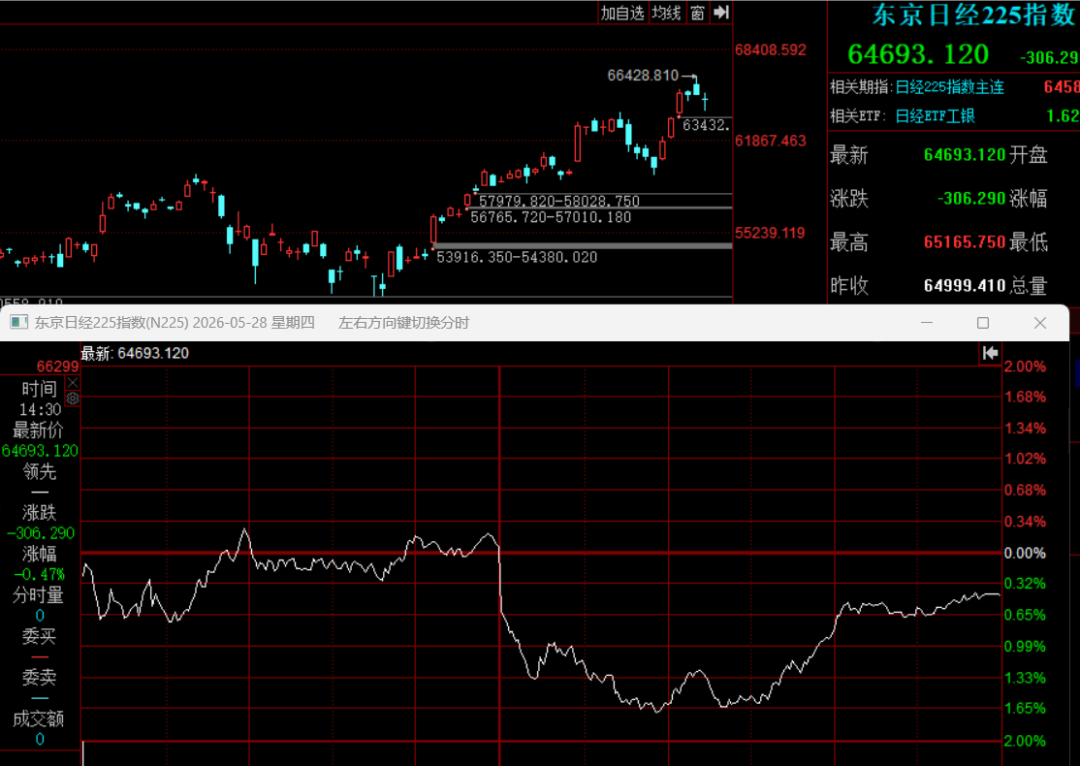This screenshot has width=1080, height=766.
Task: Close the 东京日经225指数 intraday window
Action: coord(1040,322)
